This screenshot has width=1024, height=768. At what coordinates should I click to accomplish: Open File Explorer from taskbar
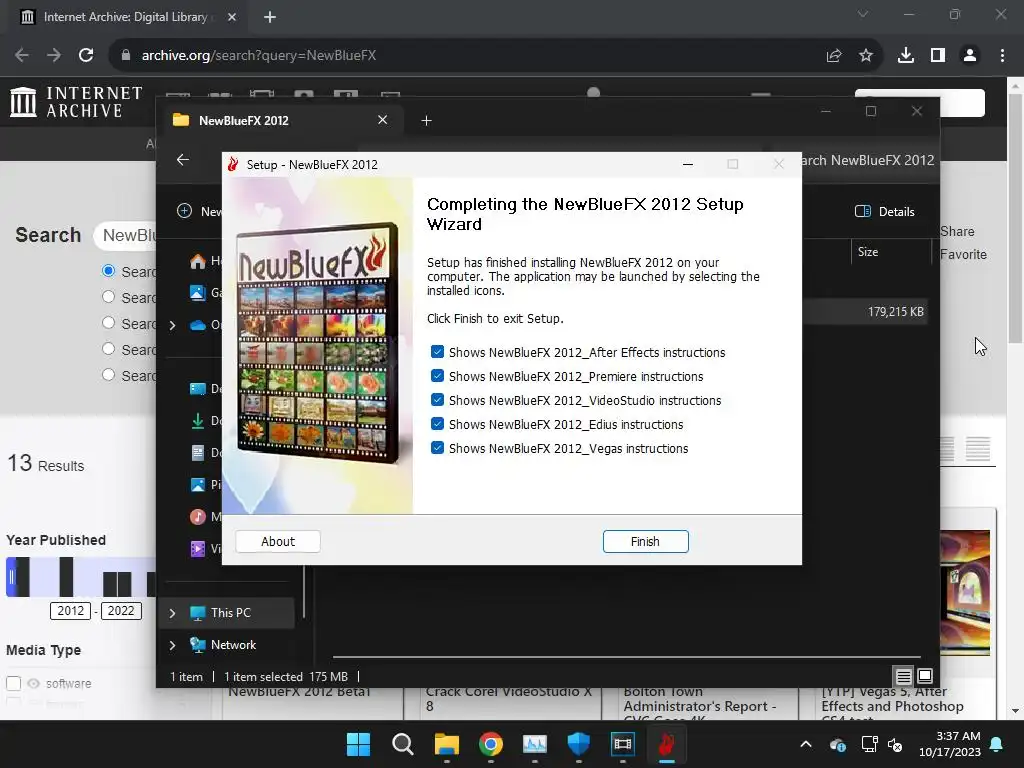pos(447,744)
